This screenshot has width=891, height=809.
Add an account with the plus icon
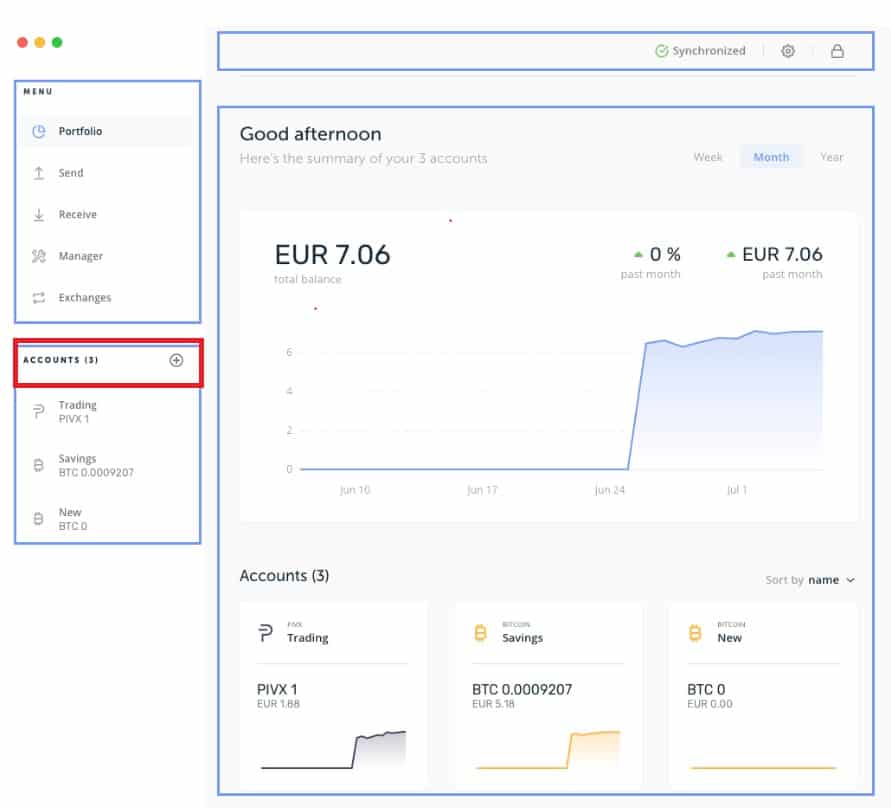(176, 360)
